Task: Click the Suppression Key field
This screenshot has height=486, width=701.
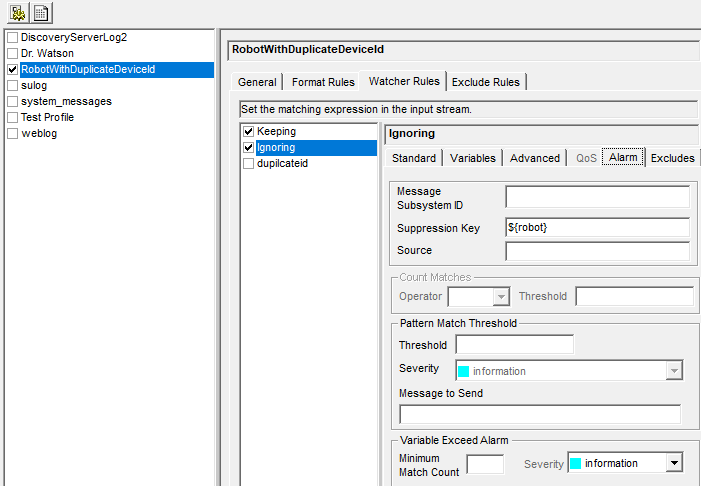Action: [x=597, y=227]
